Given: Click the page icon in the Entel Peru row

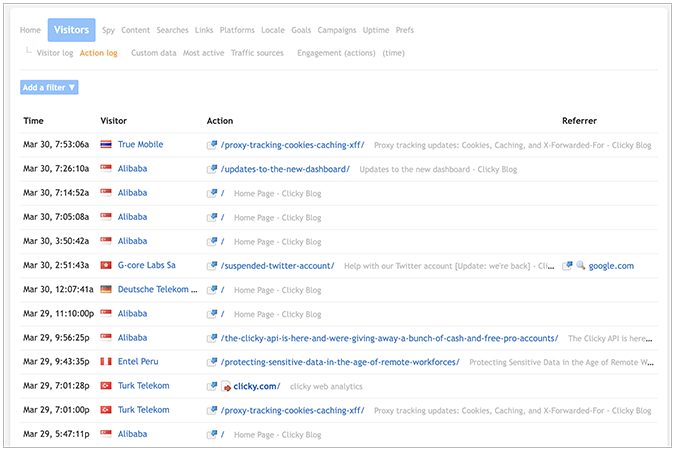Looking at the screenshot, I should (x=212, y=362).
